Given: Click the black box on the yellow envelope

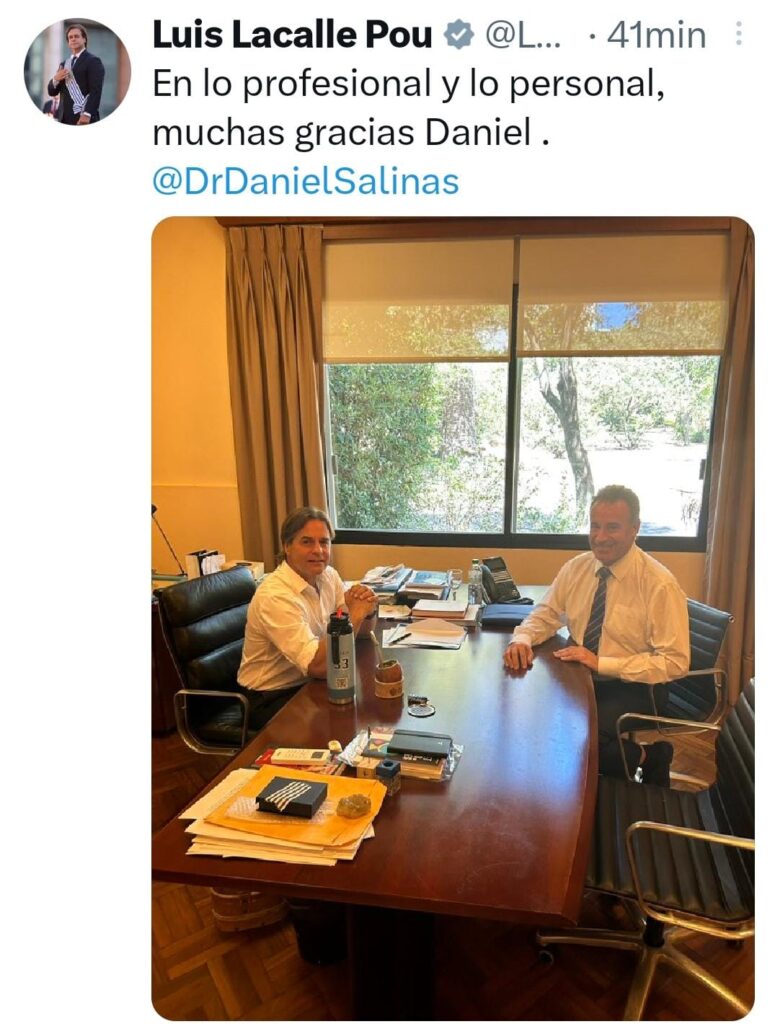Looking at the screenshot, I should [x=291, y=797].
